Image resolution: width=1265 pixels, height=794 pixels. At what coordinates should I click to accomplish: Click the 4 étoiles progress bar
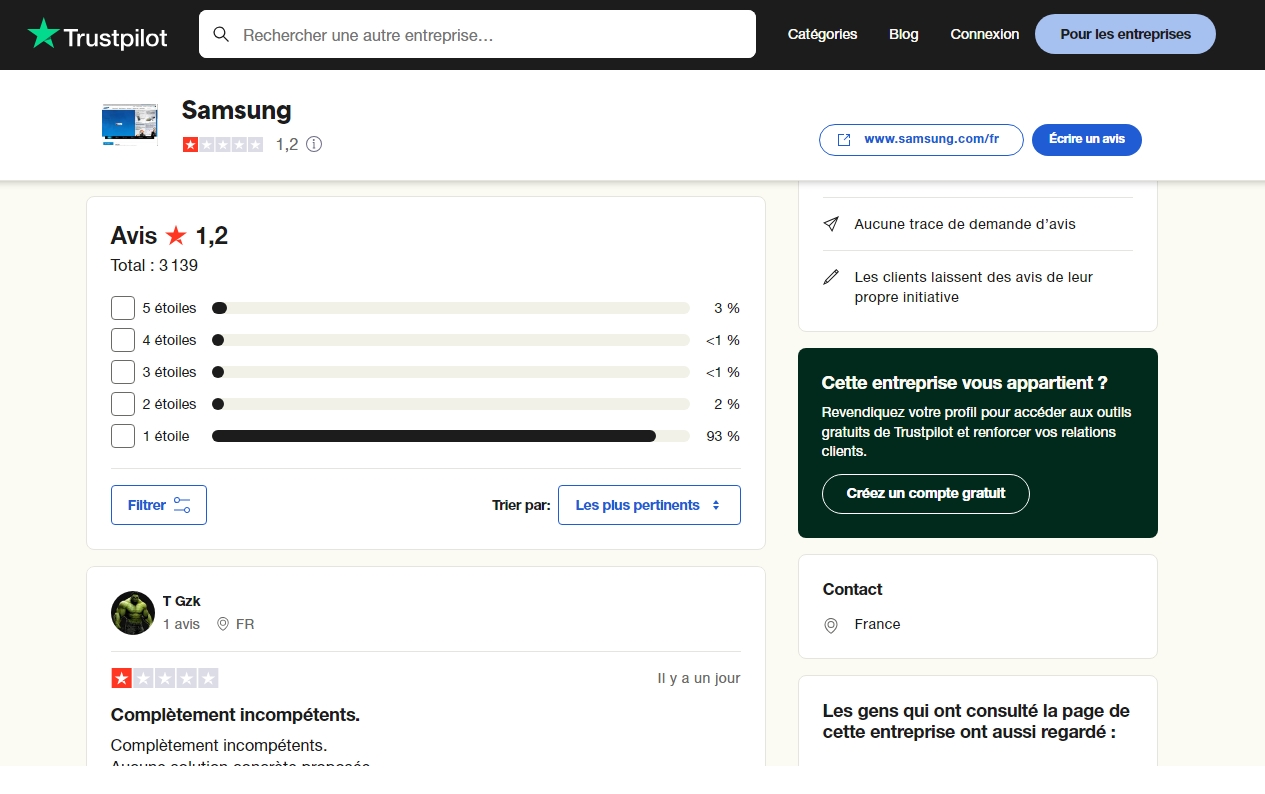[451, 340]
